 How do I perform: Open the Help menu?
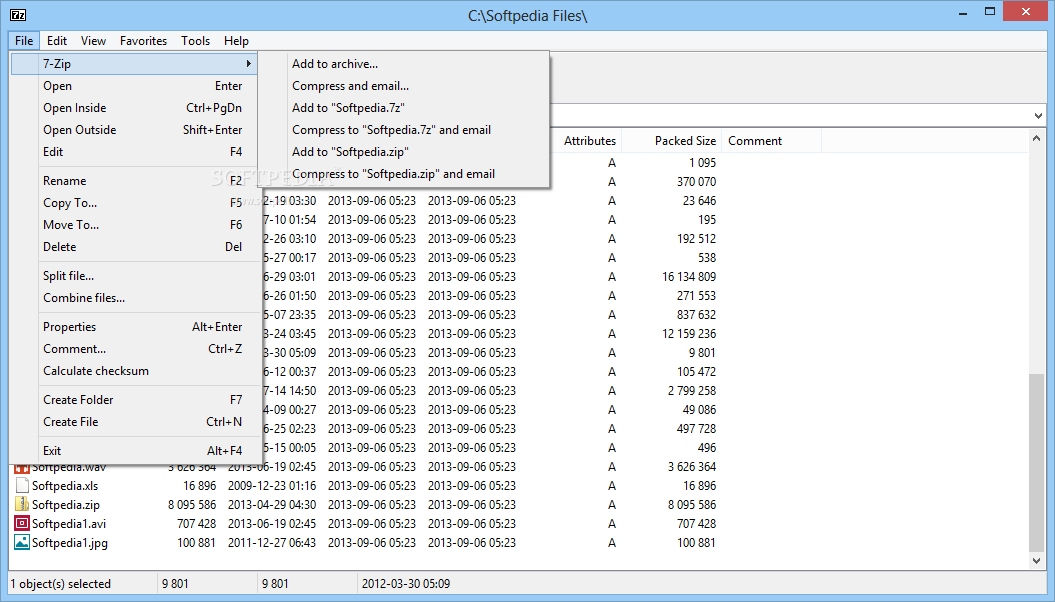pyautogui.click(x=236, y=40)
